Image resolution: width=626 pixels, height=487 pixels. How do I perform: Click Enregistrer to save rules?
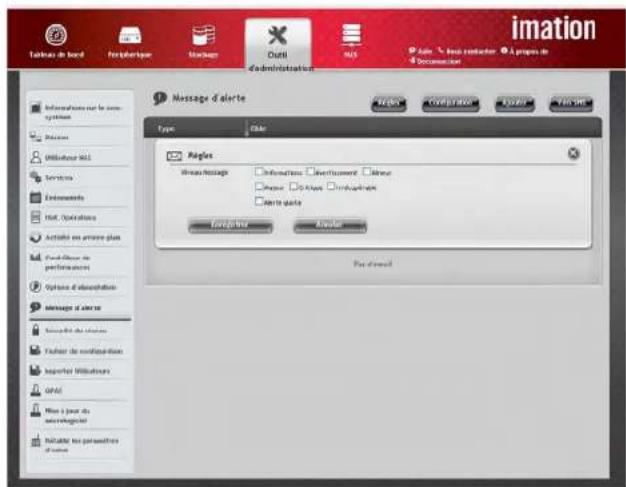click(230, 226)
